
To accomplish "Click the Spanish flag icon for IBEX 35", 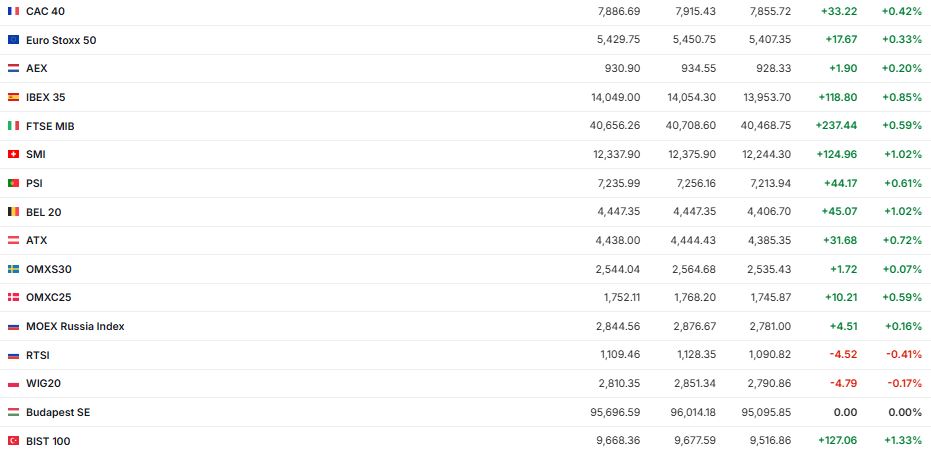I will pyautogui.click(x=13, y=97).
